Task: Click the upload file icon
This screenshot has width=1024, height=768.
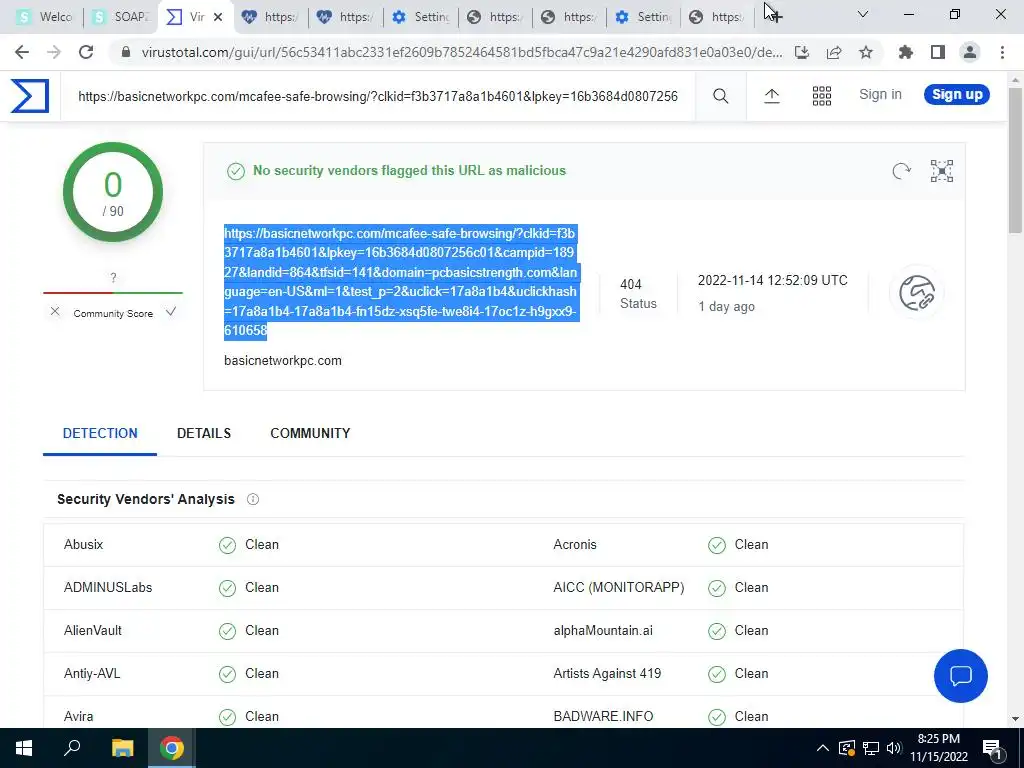Action: click(x=772, y=96)
